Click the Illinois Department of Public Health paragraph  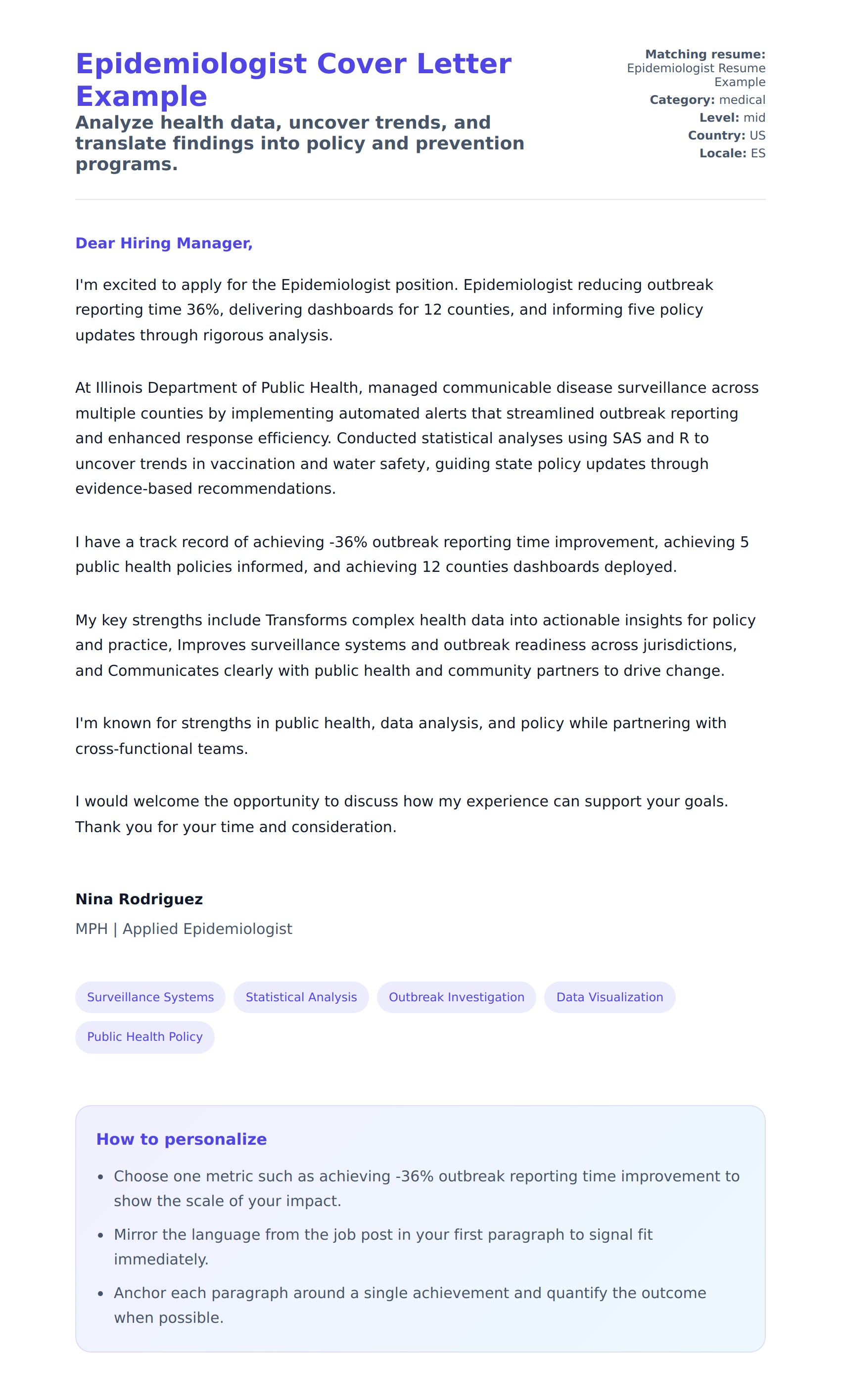[417, 438]
